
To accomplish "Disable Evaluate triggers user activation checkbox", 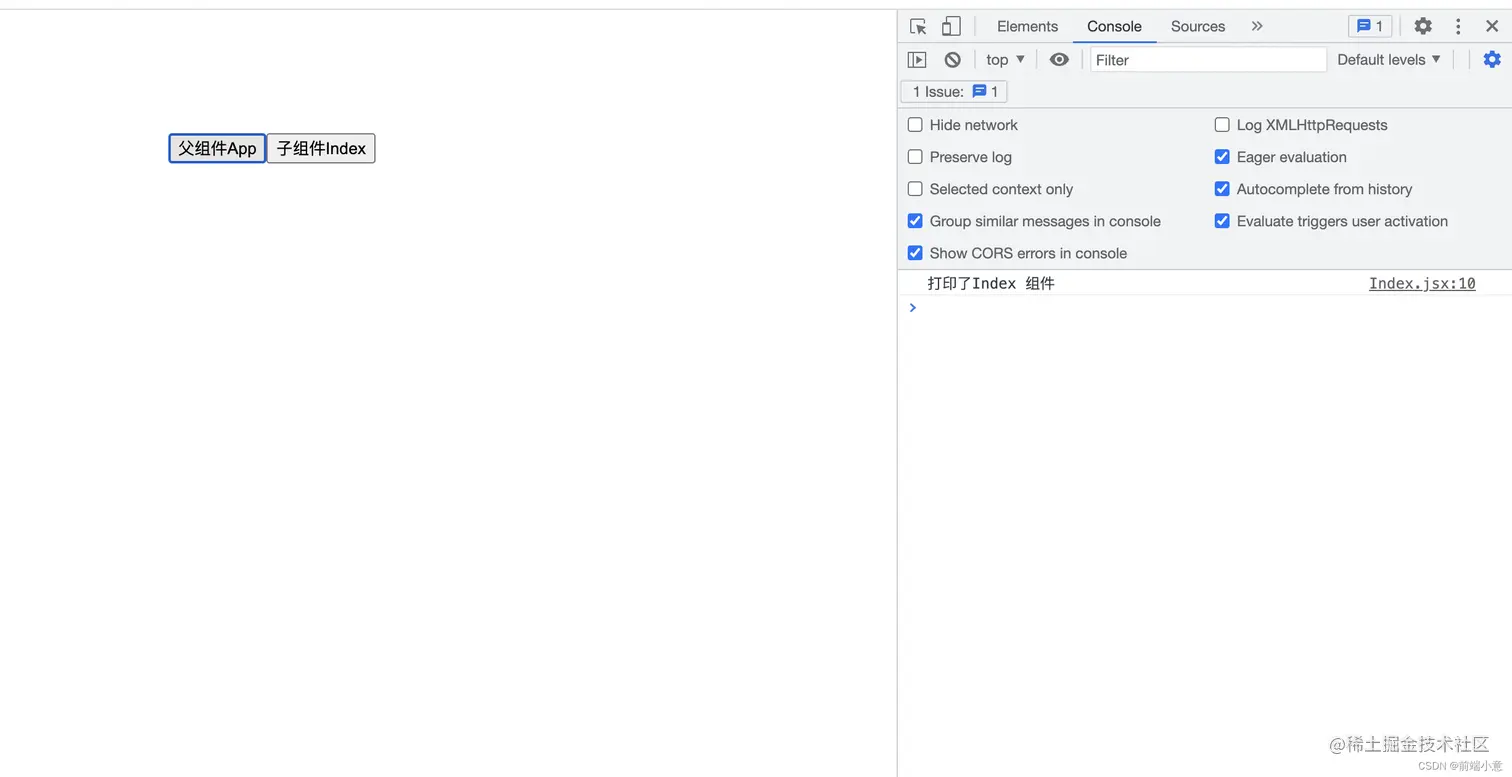I will click(x=1222, y=221).
